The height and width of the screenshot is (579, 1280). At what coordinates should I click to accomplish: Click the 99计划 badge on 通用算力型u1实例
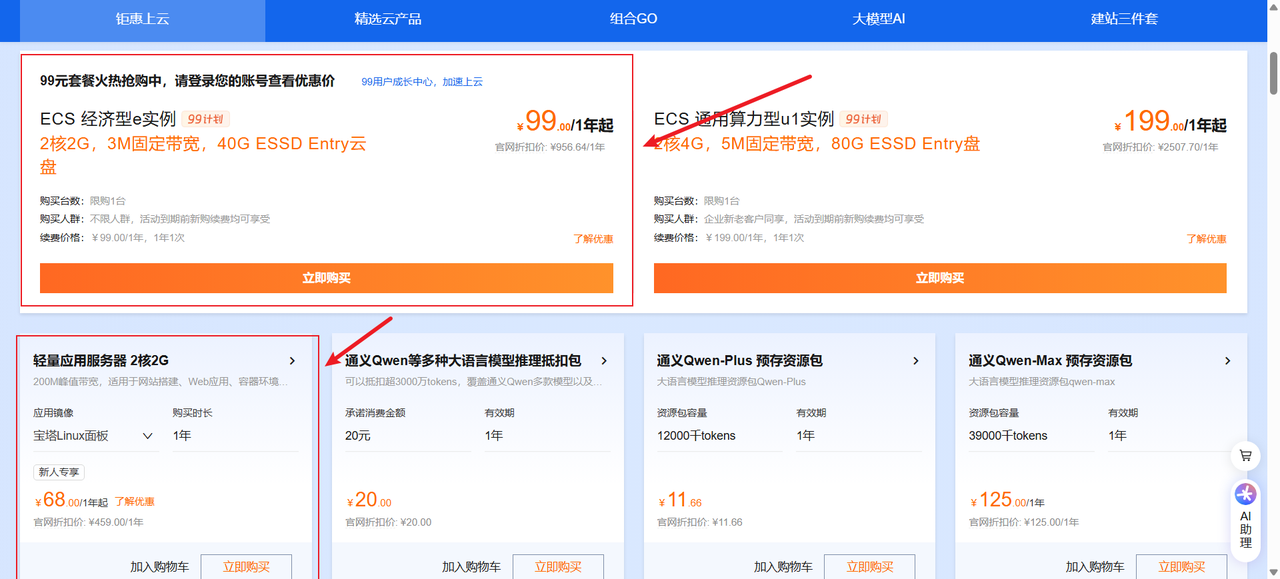[x=863, y=119]
